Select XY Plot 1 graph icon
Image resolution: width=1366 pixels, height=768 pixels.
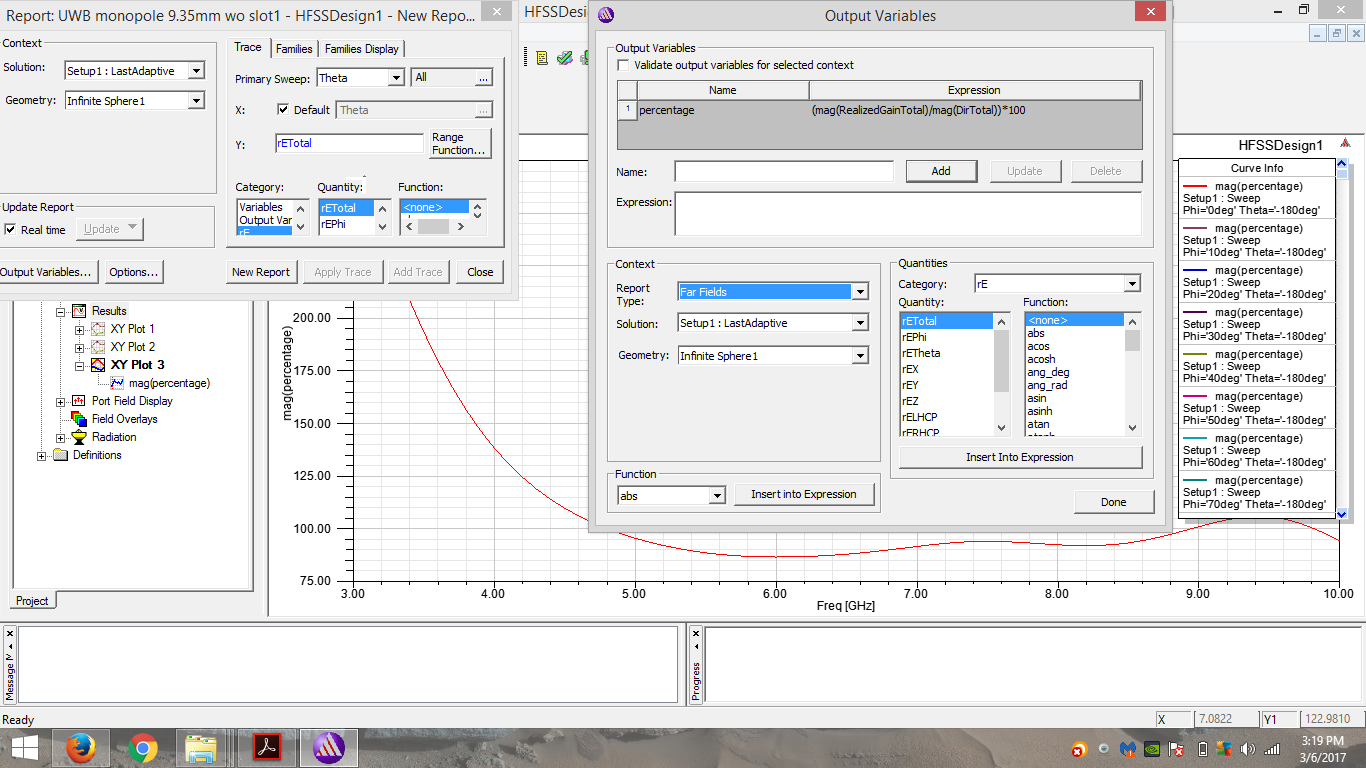point(98,329)
